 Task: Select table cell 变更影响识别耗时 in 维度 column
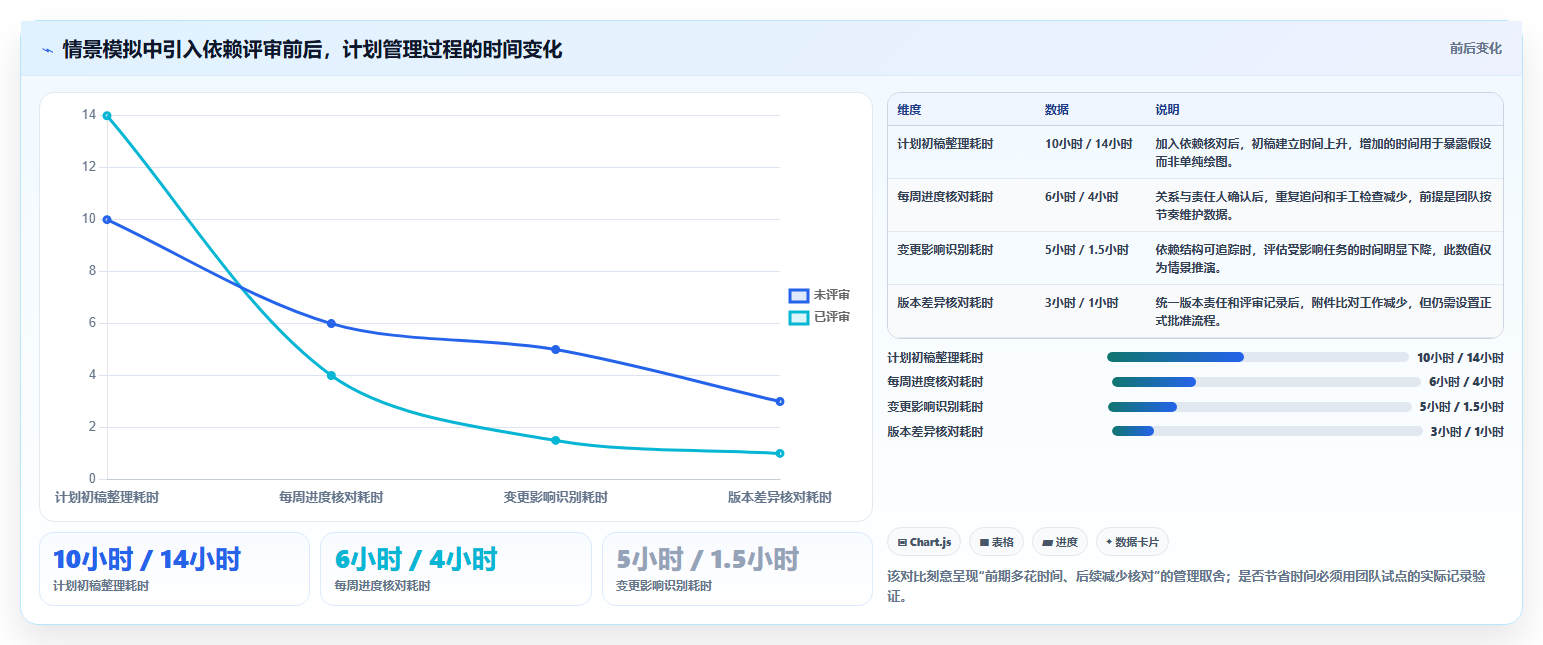[x=945, y=250]
